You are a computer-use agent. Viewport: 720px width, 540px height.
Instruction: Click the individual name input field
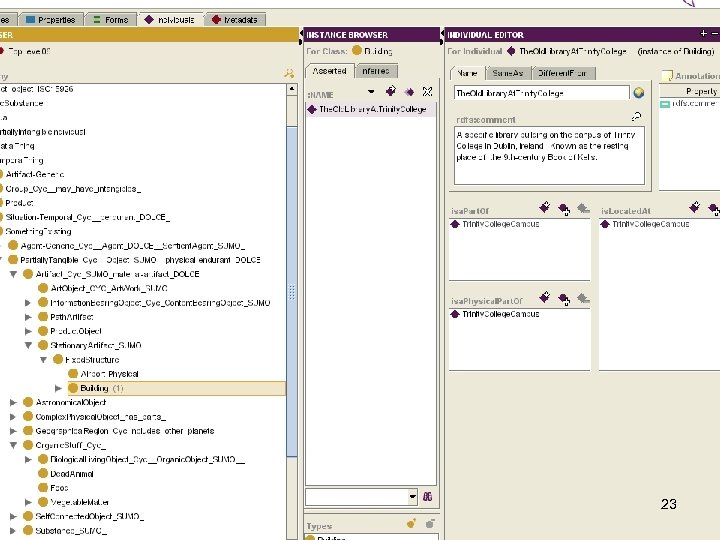coord(541,93)
